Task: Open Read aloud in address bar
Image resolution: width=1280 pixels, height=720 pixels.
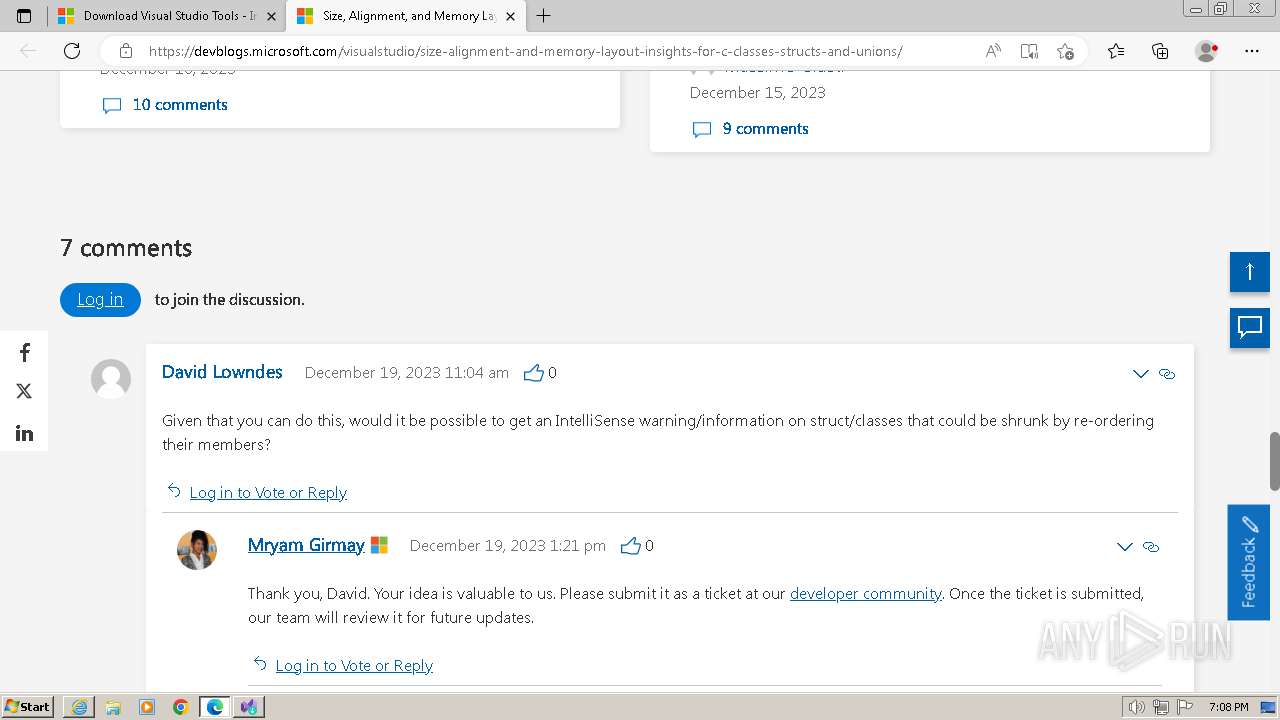Action: [x=993, y=51]
